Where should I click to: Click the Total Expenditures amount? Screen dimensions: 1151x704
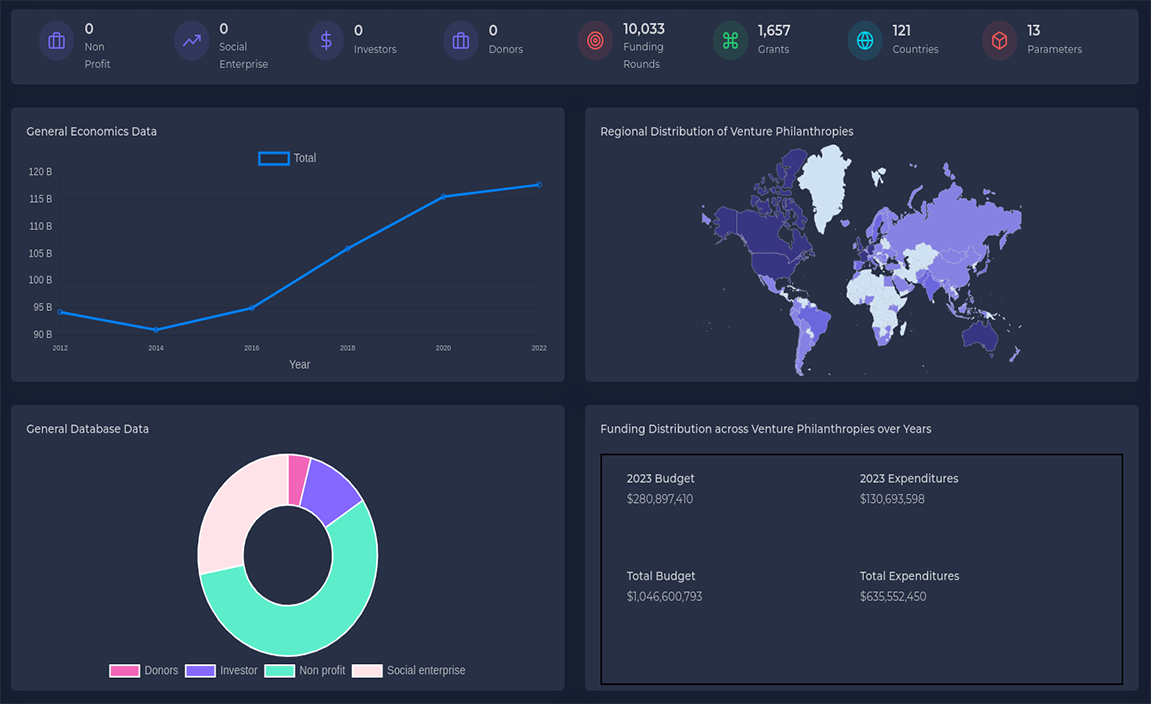tap(892, 597)
